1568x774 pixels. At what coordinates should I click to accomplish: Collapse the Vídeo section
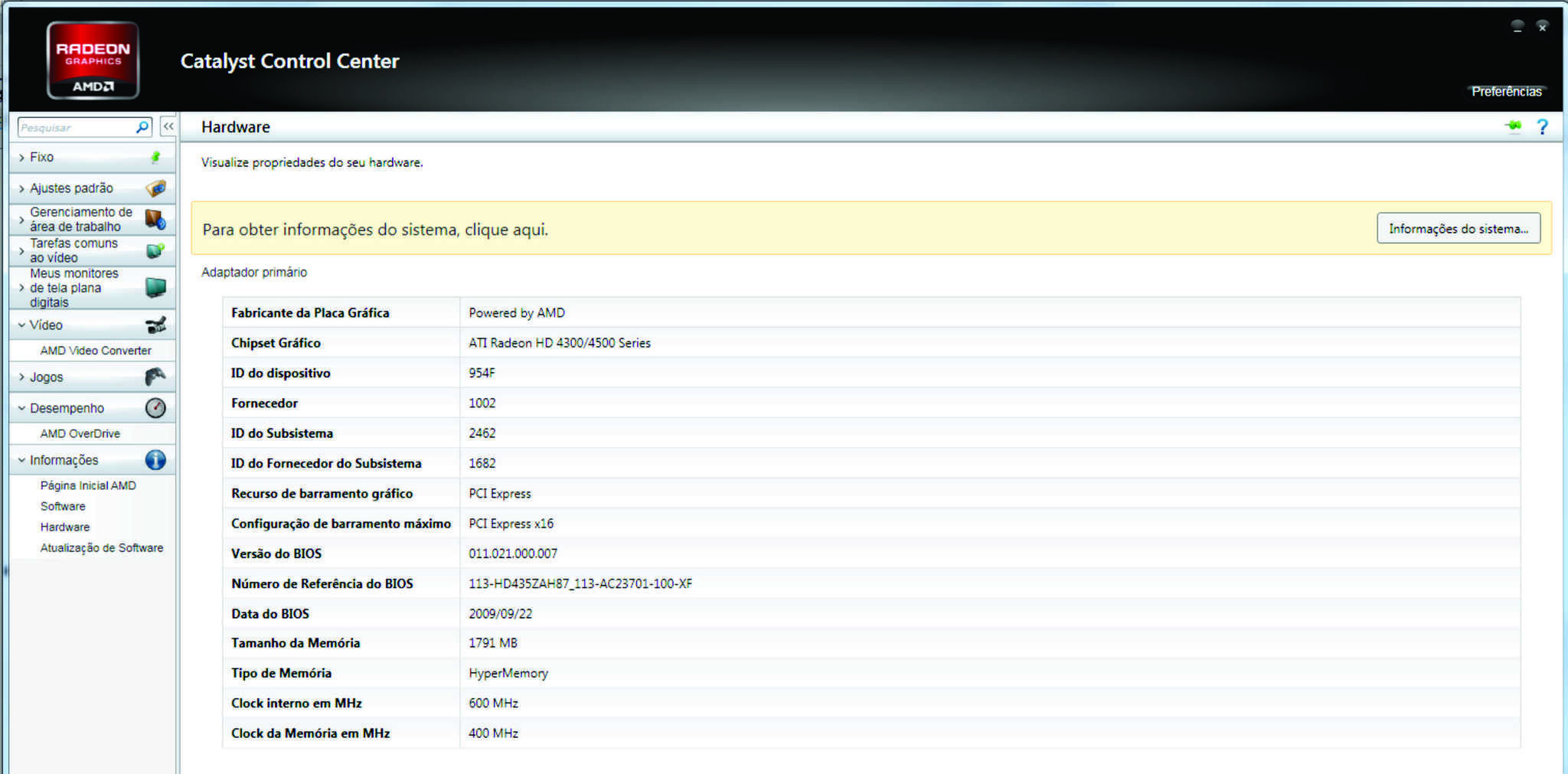(21, 325)
